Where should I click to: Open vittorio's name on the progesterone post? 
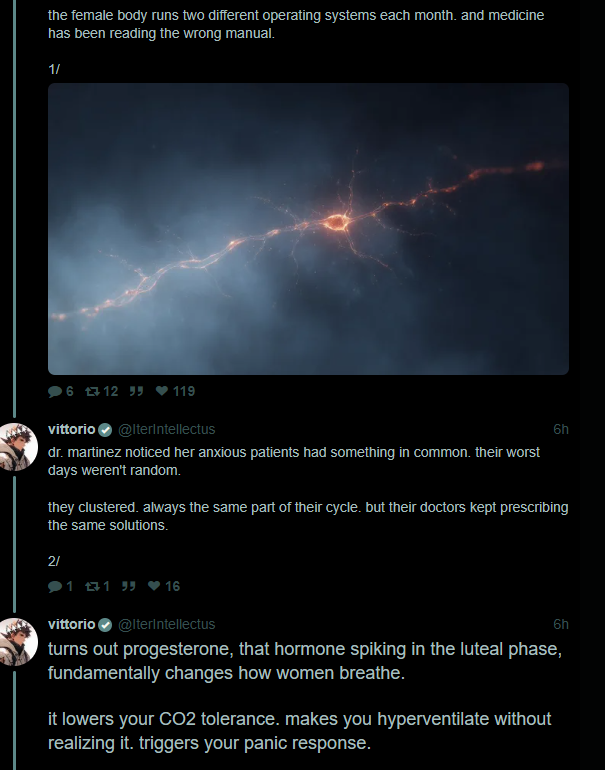72,624
